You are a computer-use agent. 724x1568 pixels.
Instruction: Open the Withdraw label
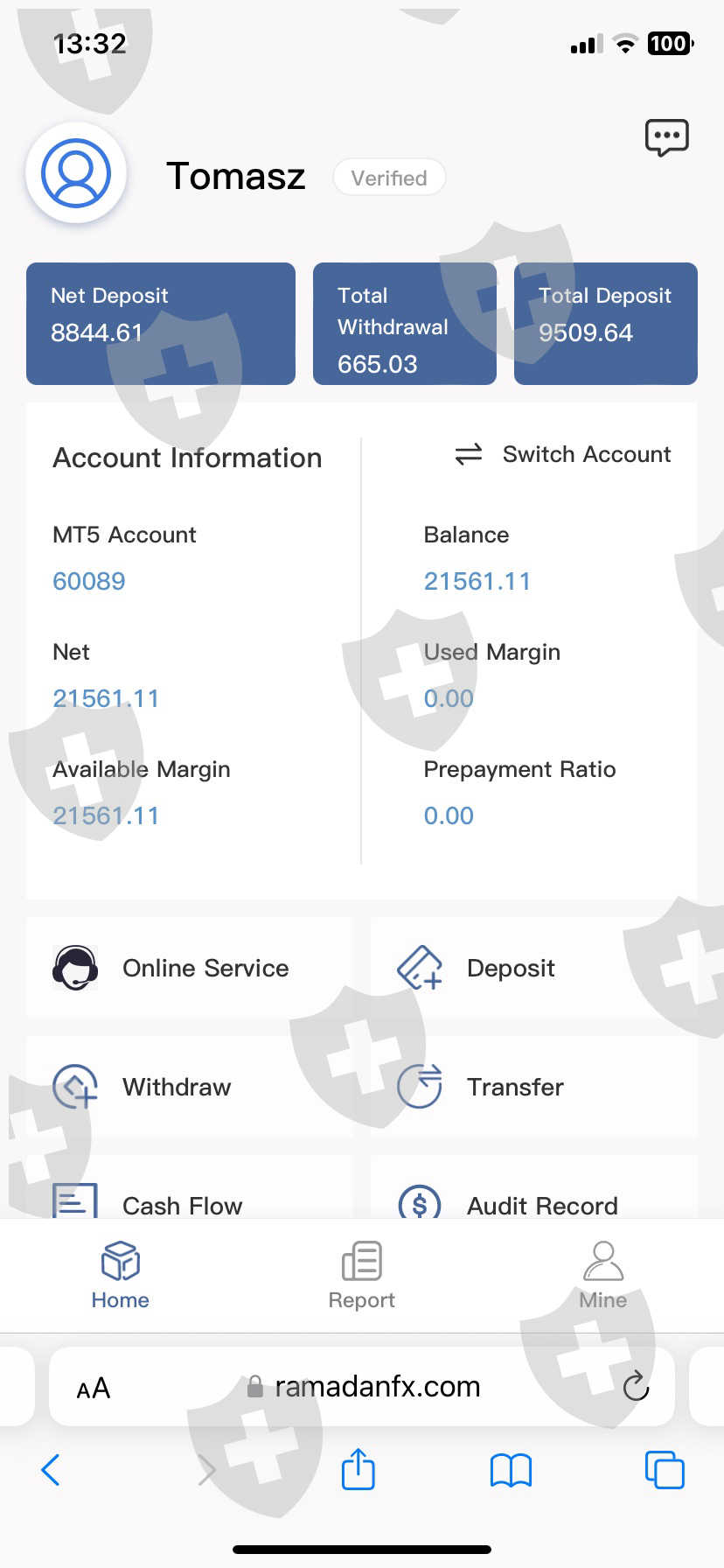click(177, 1087)
